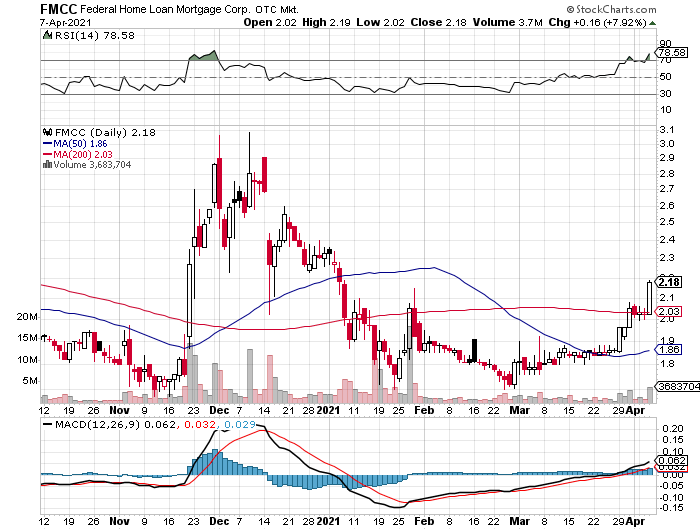Click the Apr label under the price panel
700x530 pixels.
click(635, 410)
